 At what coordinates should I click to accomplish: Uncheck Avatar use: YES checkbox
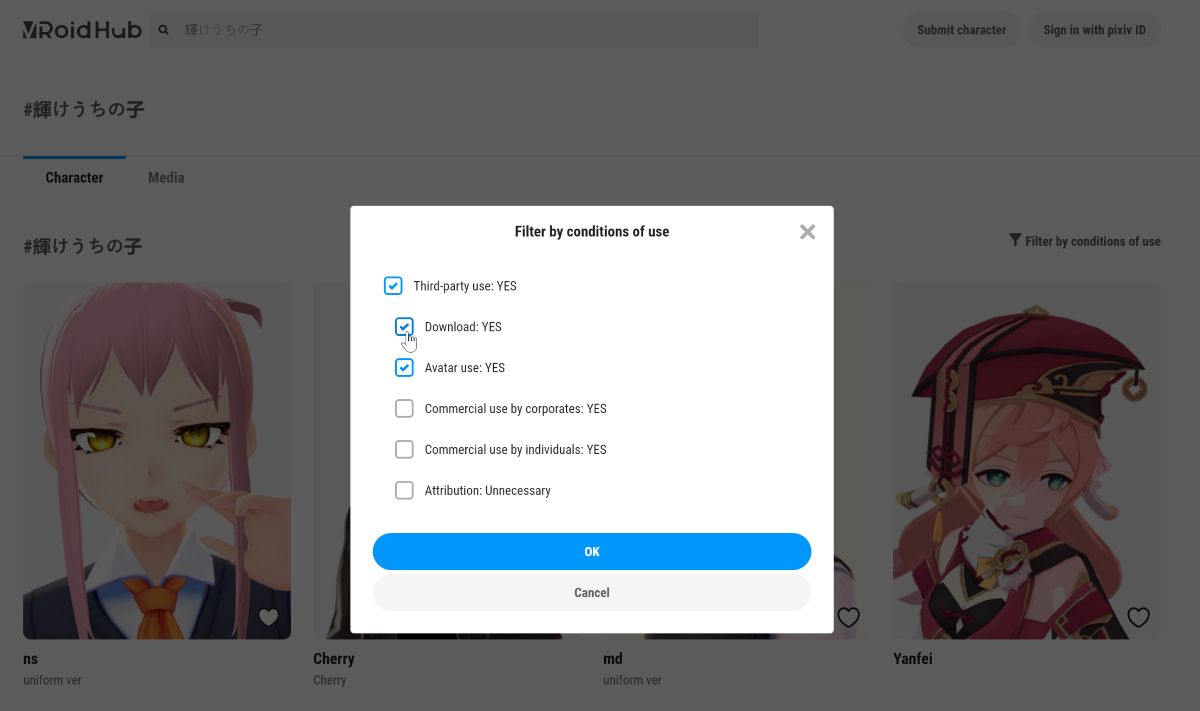(404, 368)
